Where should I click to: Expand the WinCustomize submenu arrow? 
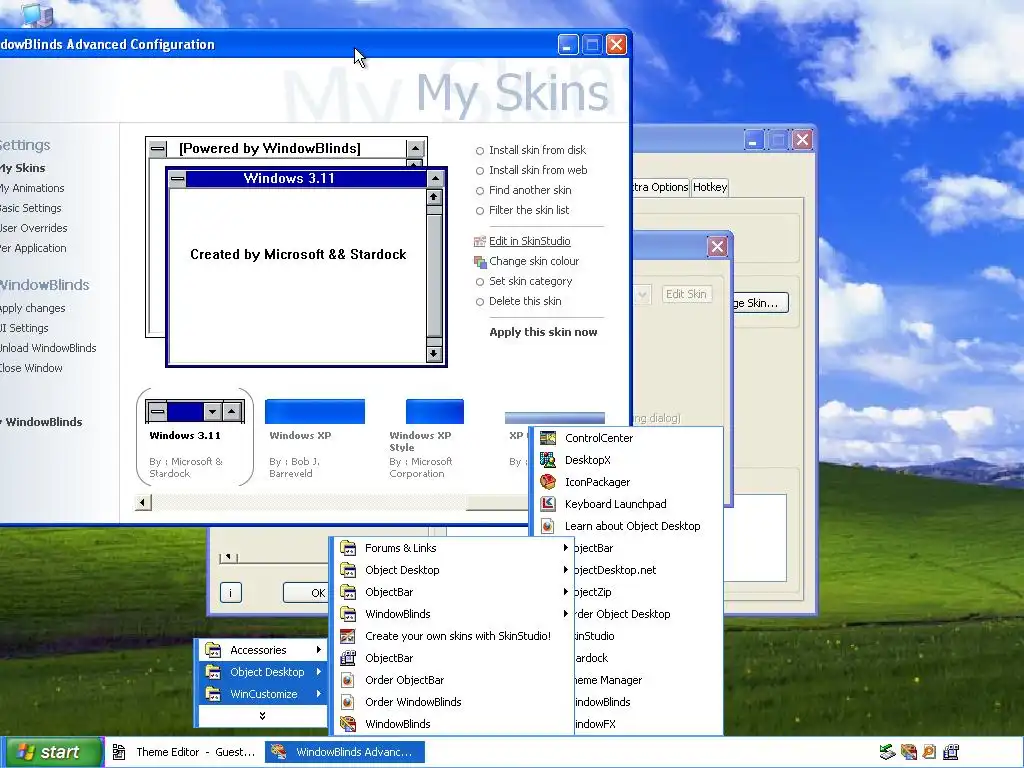319,694
